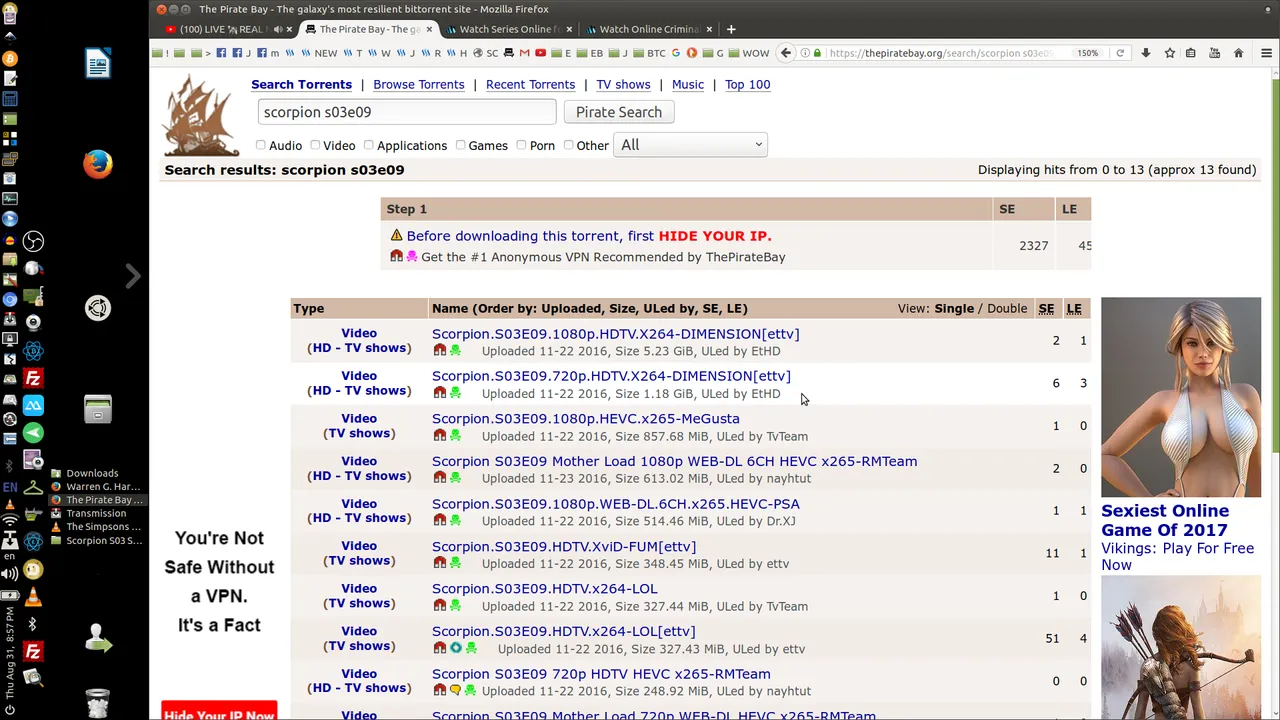The image size is (1280, 720).
Task: Open the BTC bookmark in toolbar
Action: pos(649,53)
